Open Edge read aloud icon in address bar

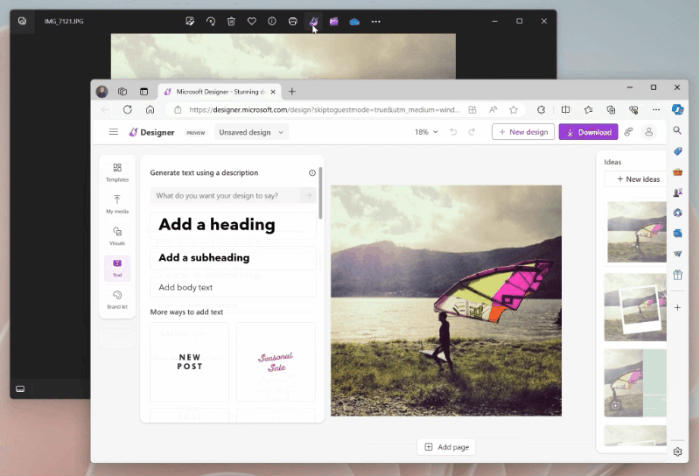(x=493, y=110)
